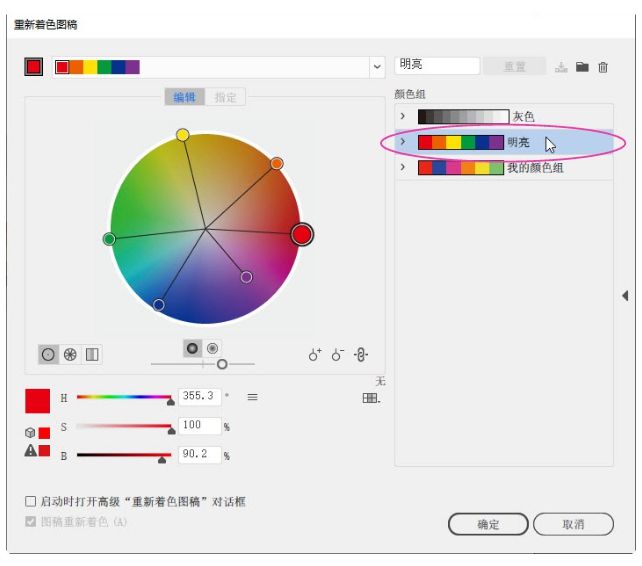Switch to the segmented color wheel display
The image size is (642, 566).
(70, 354)
